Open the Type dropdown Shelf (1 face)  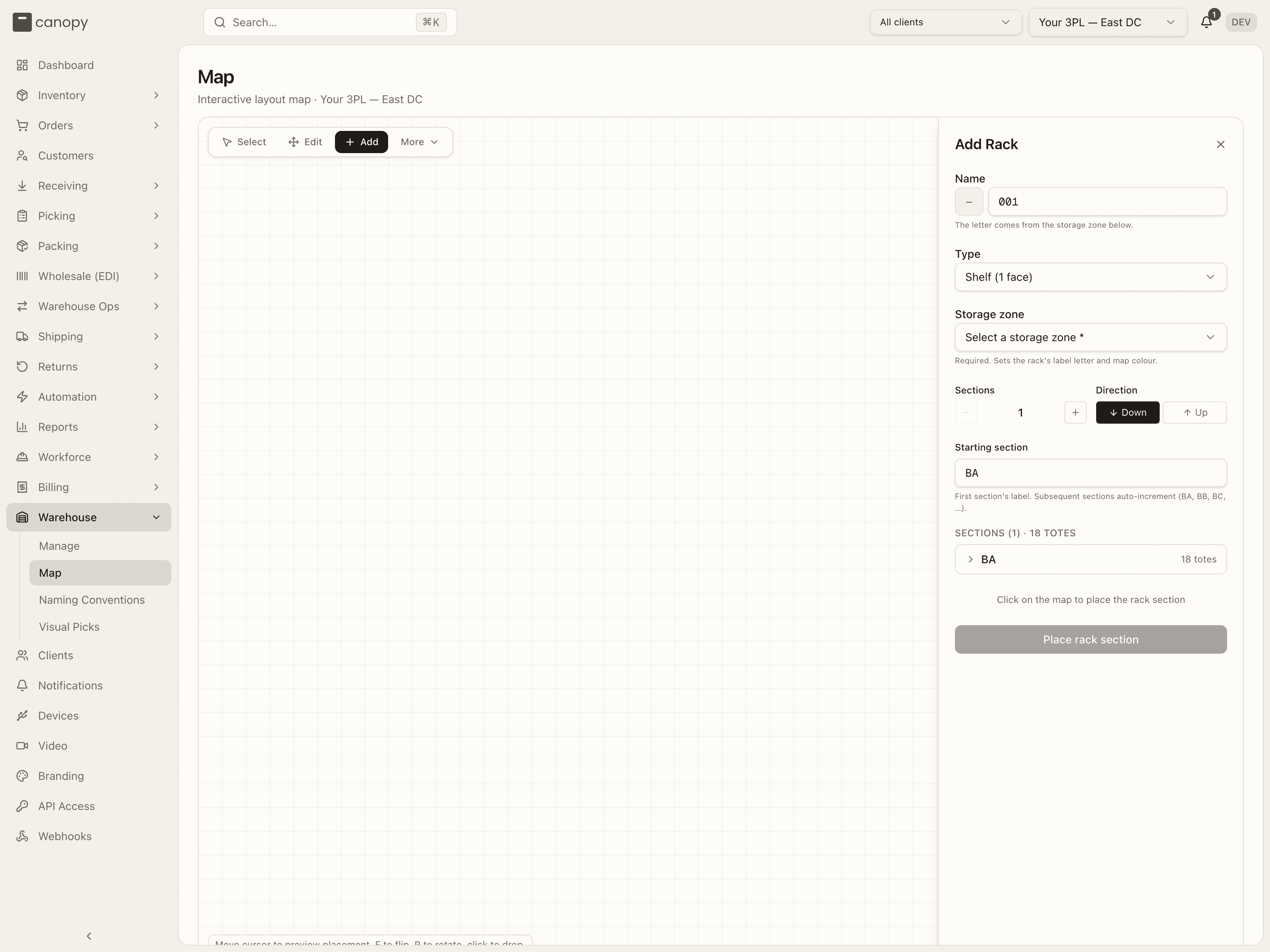[1090, 277]
